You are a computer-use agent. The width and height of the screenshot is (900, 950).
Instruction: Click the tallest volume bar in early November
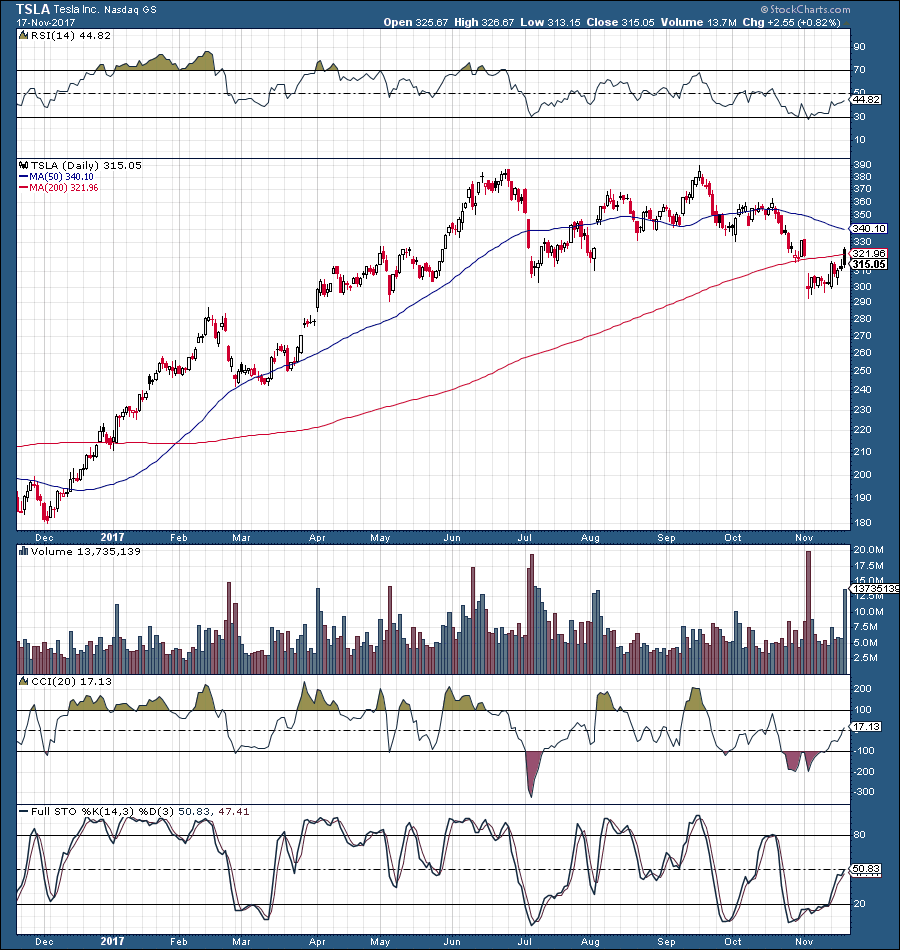808,613
